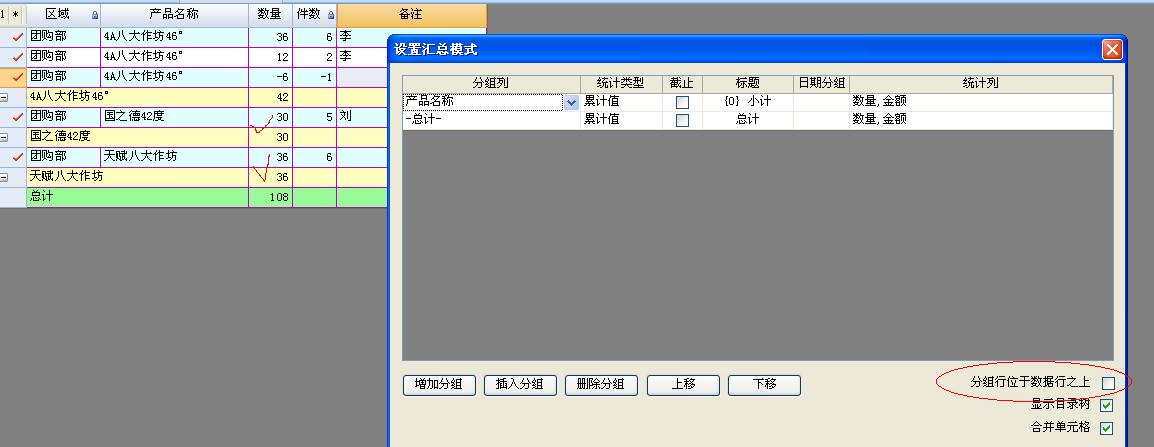Click 总计 title cell in dialog
The image size is (1154, 447).
coord(748,120)
